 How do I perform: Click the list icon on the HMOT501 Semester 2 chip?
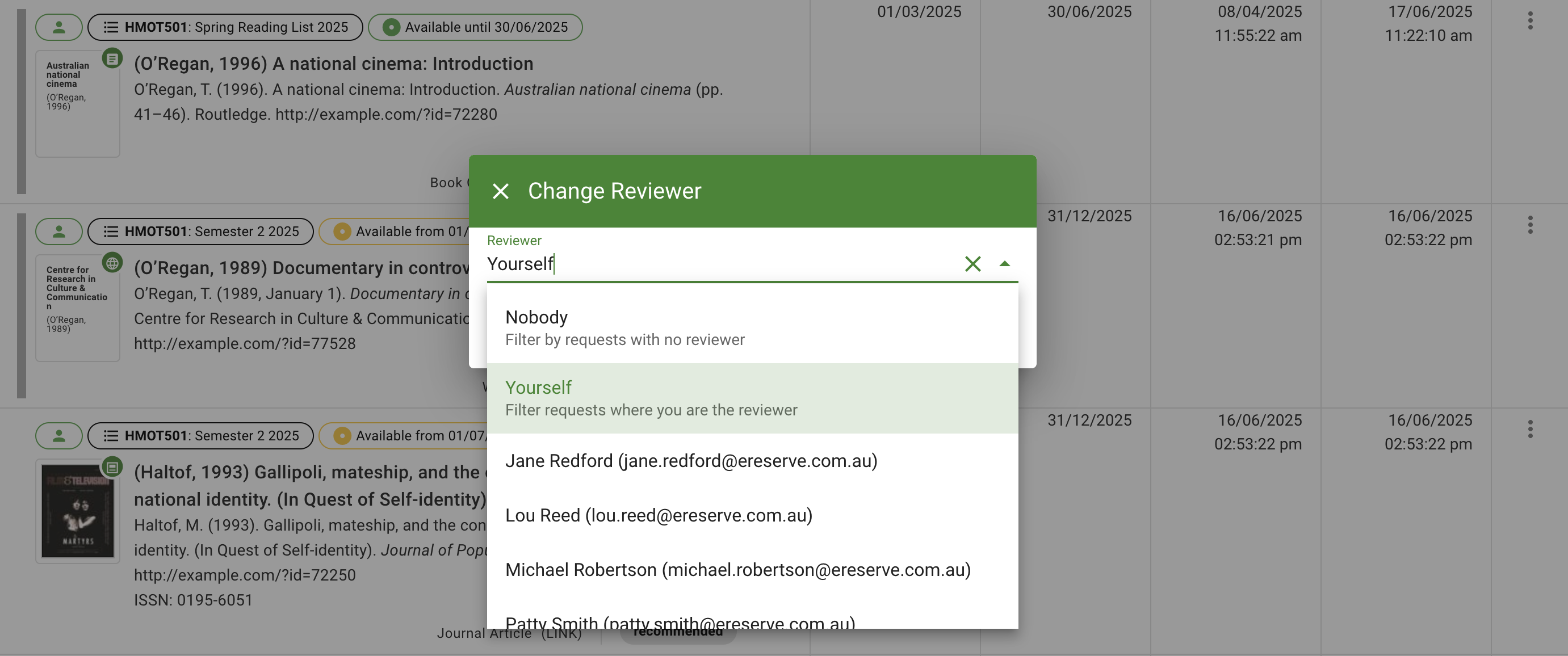pyautogui.click(x=110, y=231)
